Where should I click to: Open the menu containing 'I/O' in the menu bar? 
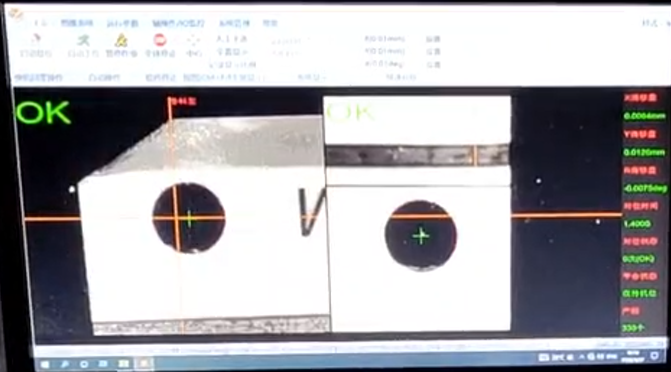tap(178, 23)
